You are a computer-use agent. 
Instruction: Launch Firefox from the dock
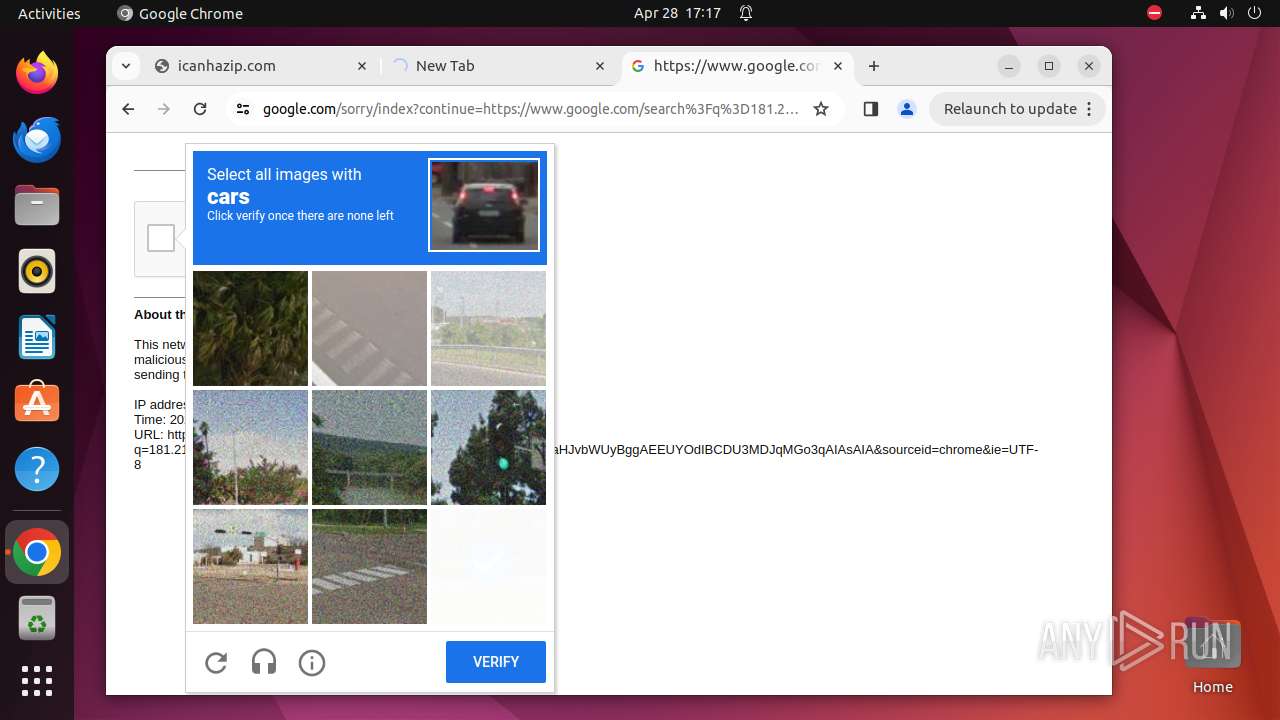click(37, 73)
